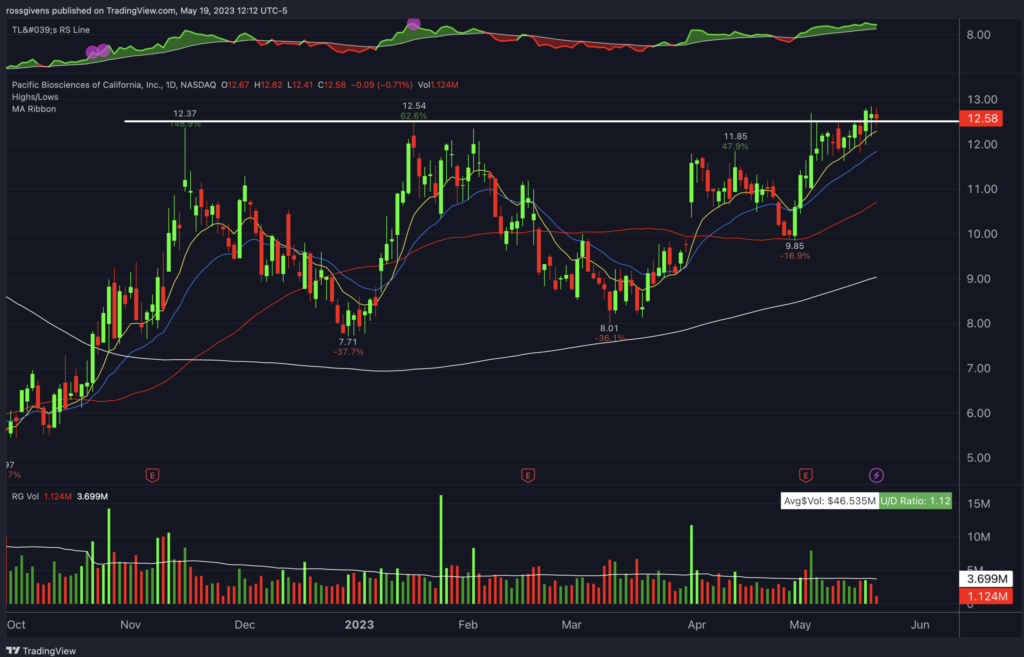Click the 8.01 low label in March
Screen dimensions: 1024x657
[x=609, y=328]
